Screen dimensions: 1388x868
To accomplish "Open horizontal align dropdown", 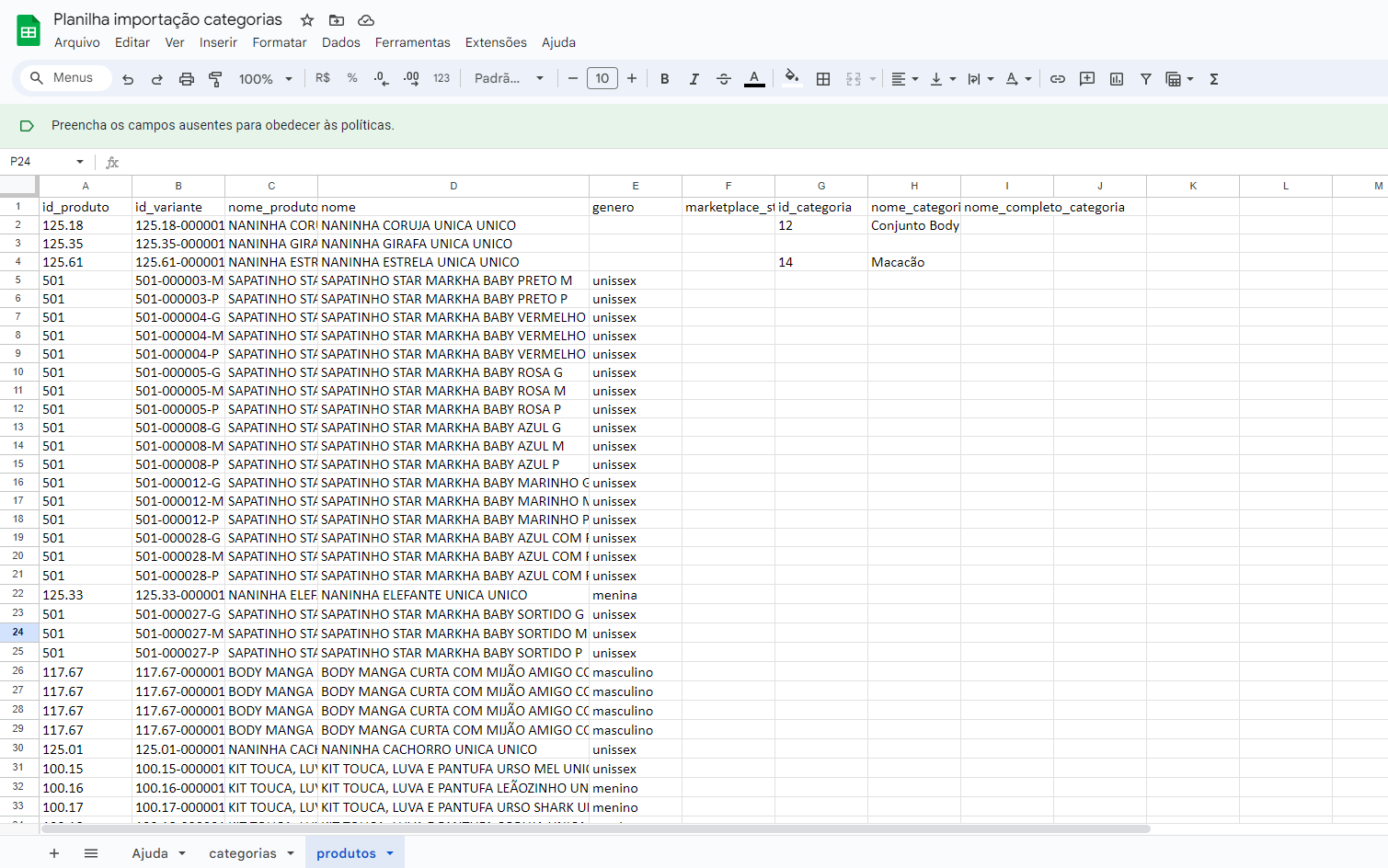I will point(905,79).
